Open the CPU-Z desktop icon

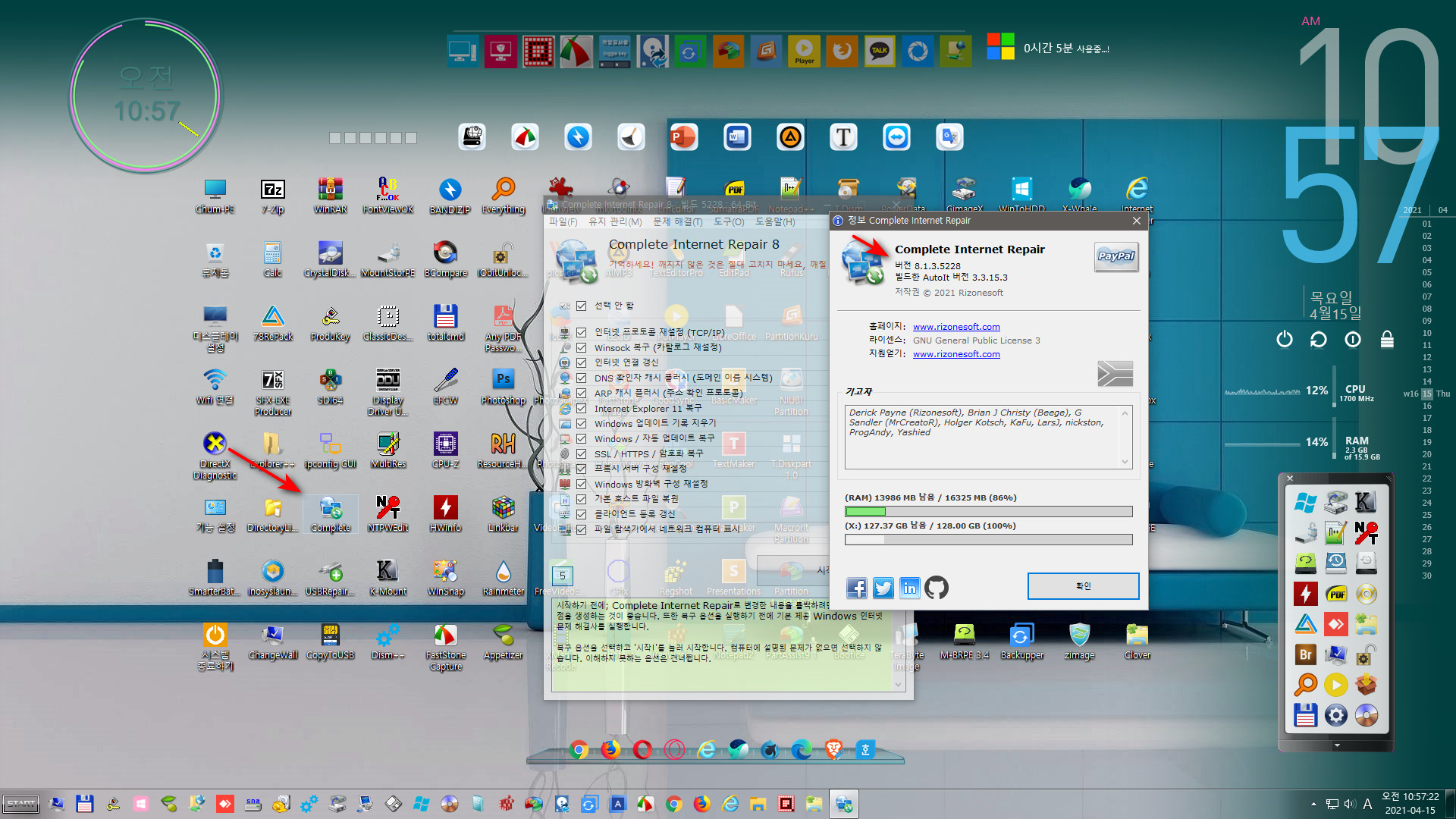pos(446,450)
